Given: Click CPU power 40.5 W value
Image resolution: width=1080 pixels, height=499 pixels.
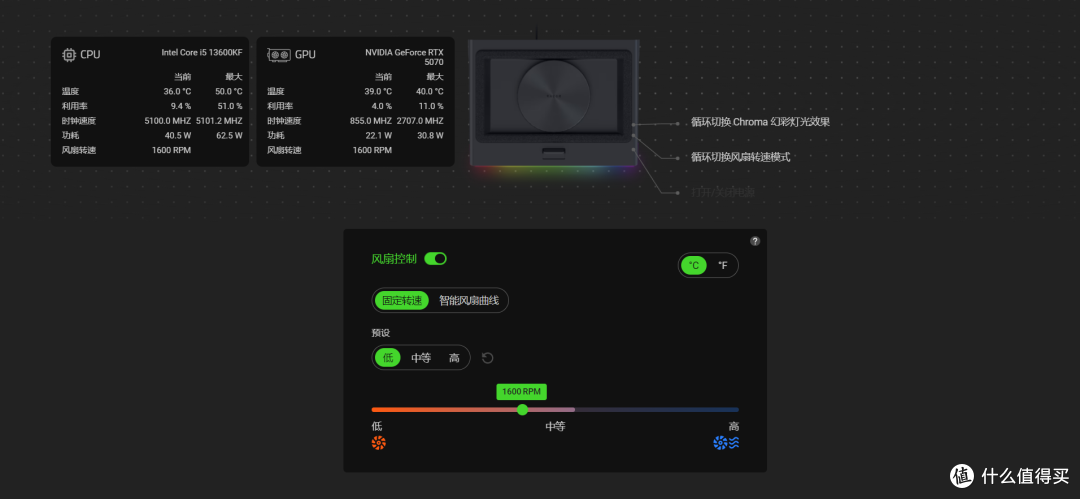Looking at the screenshot, I should (178, 135).
